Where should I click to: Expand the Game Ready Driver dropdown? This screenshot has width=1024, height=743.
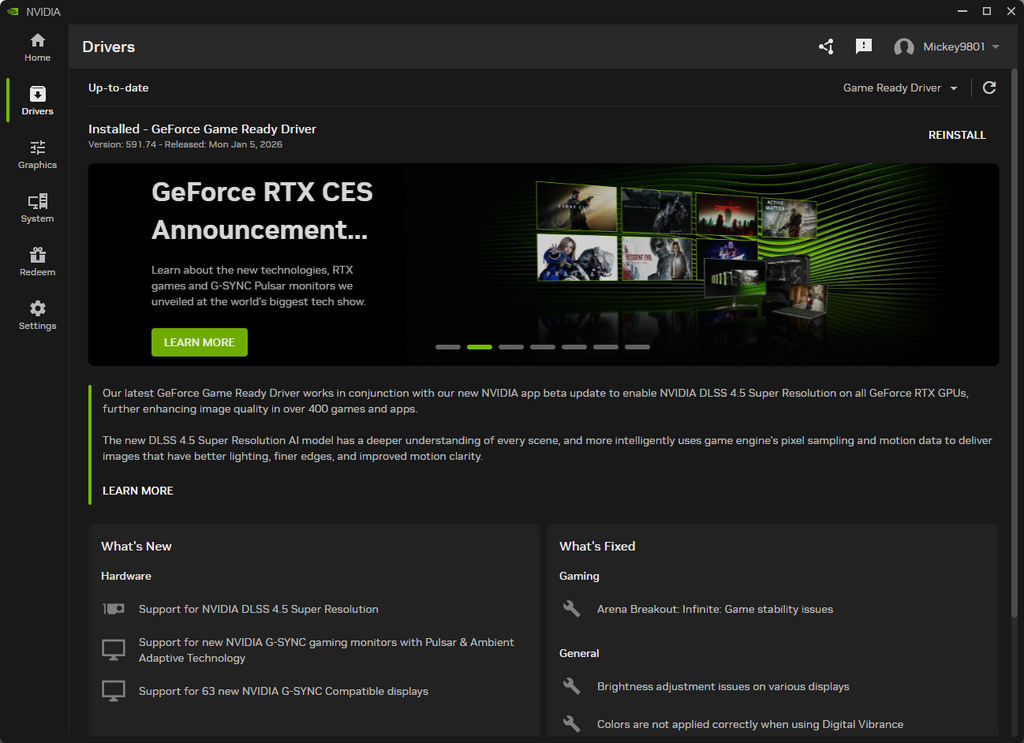(900, 88)
